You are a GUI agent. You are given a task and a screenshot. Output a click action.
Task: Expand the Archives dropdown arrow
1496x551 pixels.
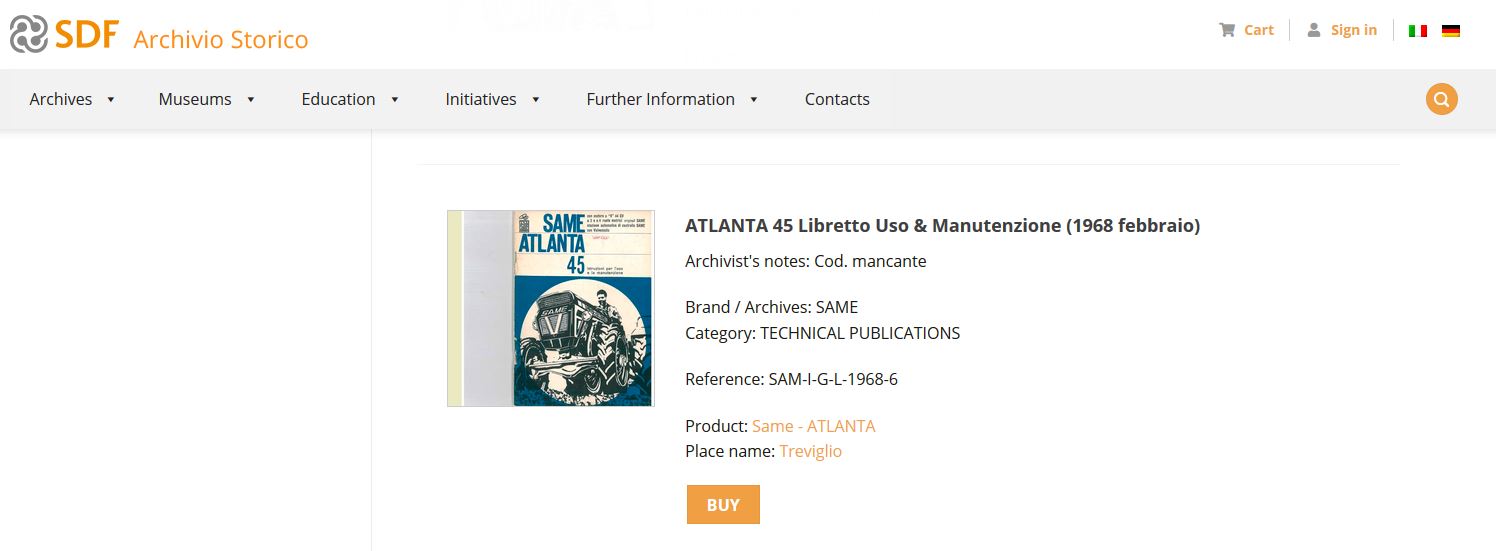pyautogui.click(x=111, y=100)
